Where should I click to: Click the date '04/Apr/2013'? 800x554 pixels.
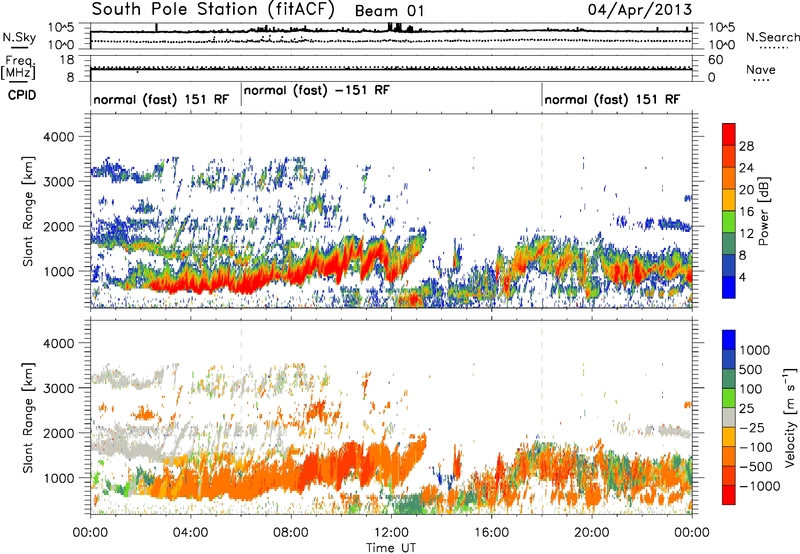coord(640,10)
